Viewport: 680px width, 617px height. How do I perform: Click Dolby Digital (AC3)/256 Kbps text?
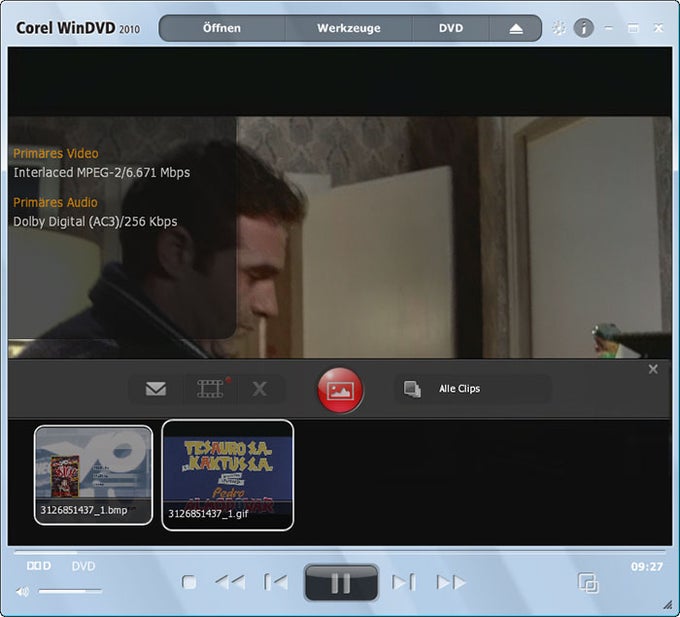tap(95, 222)
